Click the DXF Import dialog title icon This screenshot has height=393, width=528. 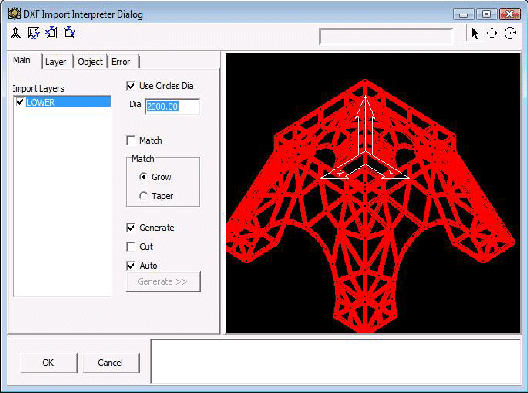14,14
